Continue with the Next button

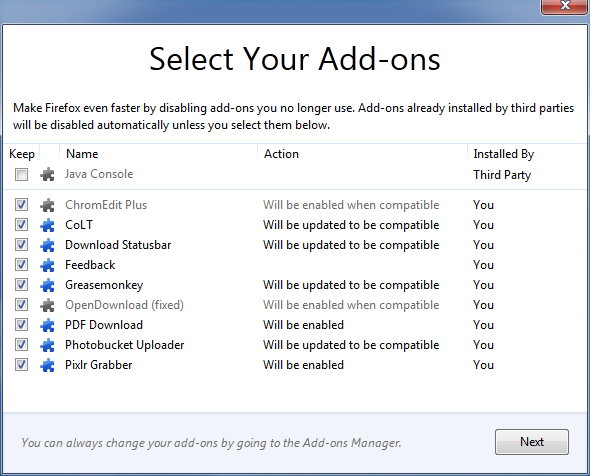(x=532, y=442)
